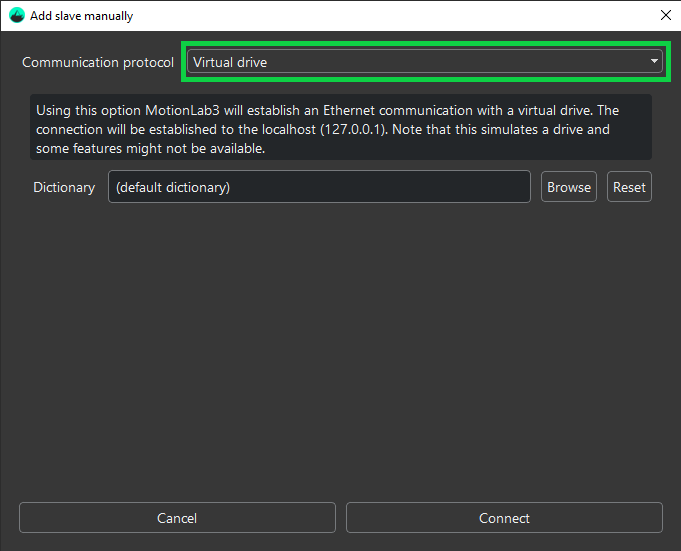Click the Dictionary label

tap(64, 187)
